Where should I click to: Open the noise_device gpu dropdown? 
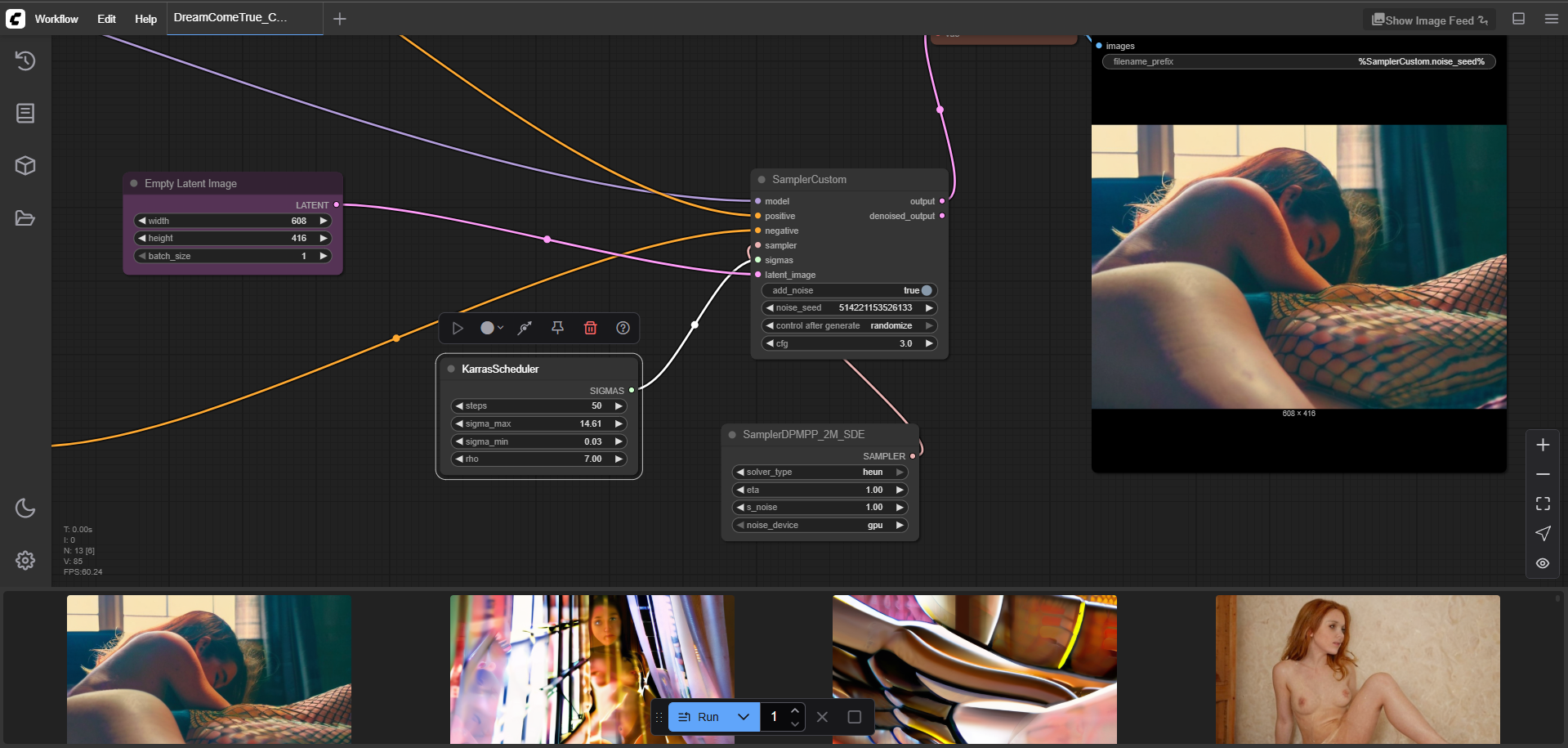(x=820, y=525)
